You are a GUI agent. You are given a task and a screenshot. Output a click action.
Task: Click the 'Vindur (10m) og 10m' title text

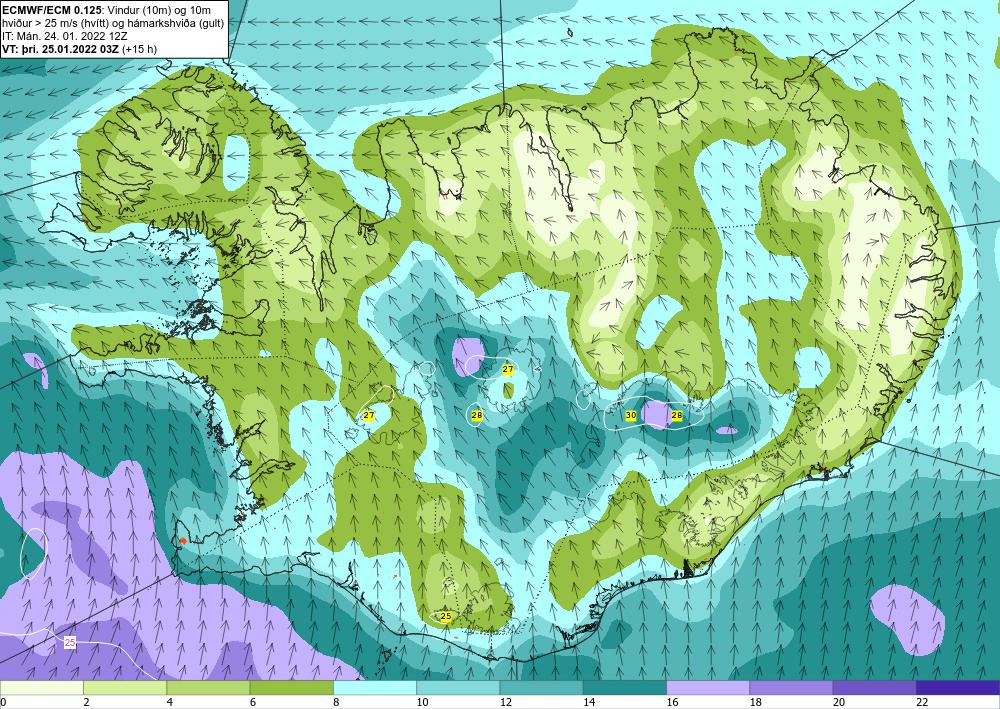(x=160, y=10)
